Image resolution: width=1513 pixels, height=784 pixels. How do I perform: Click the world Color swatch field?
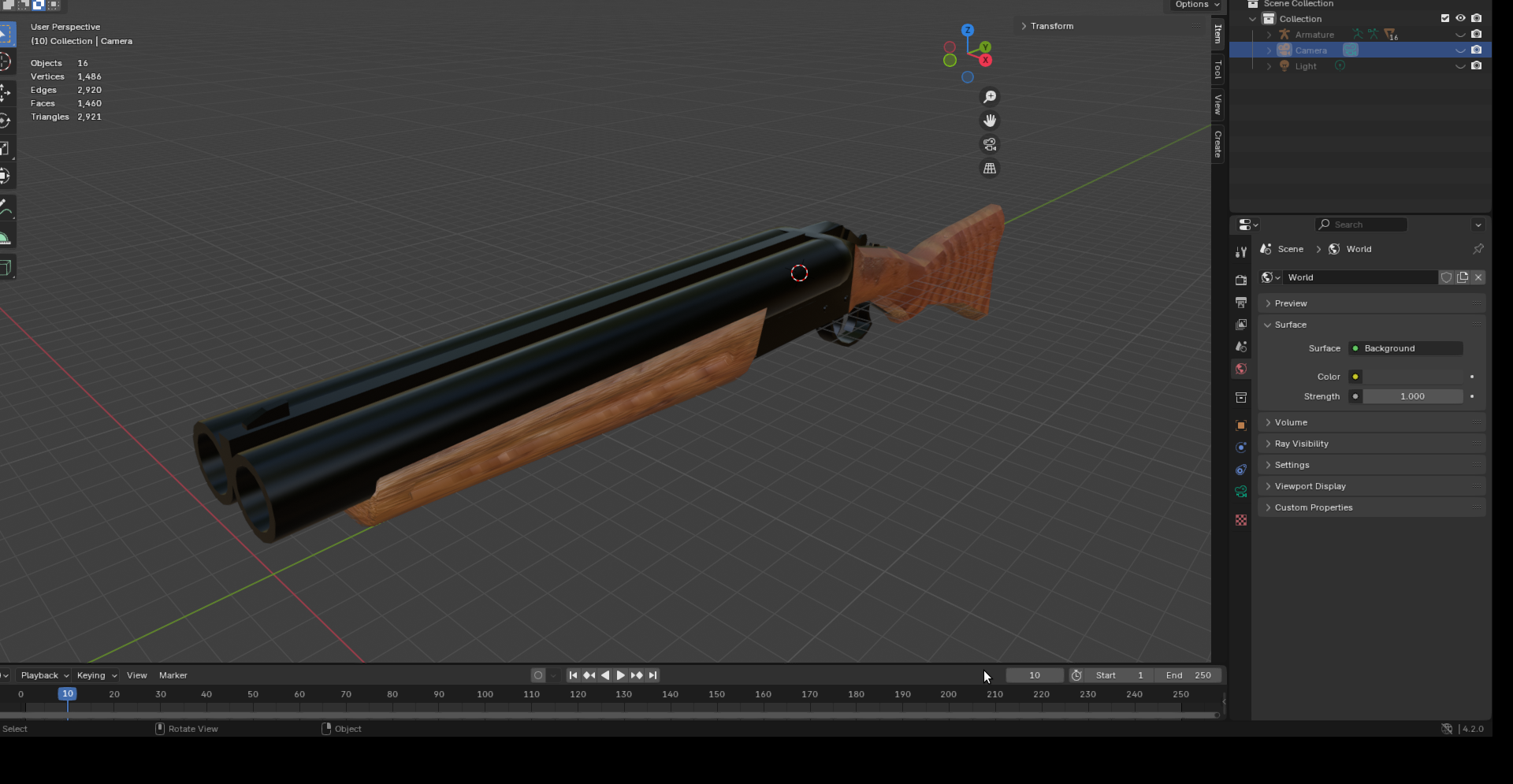point(1414,377)
